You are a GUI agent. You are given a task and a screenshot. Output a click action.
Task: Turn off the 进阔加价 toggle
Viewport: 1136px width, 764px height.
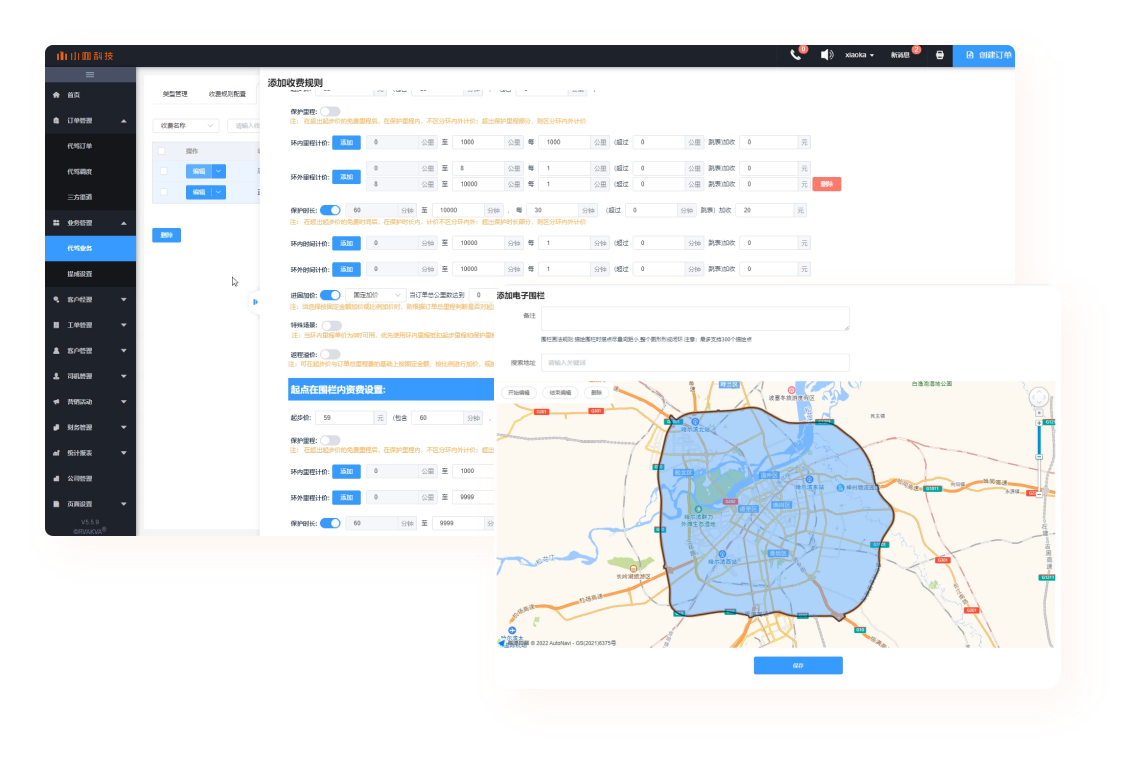(x=330, y=295)
